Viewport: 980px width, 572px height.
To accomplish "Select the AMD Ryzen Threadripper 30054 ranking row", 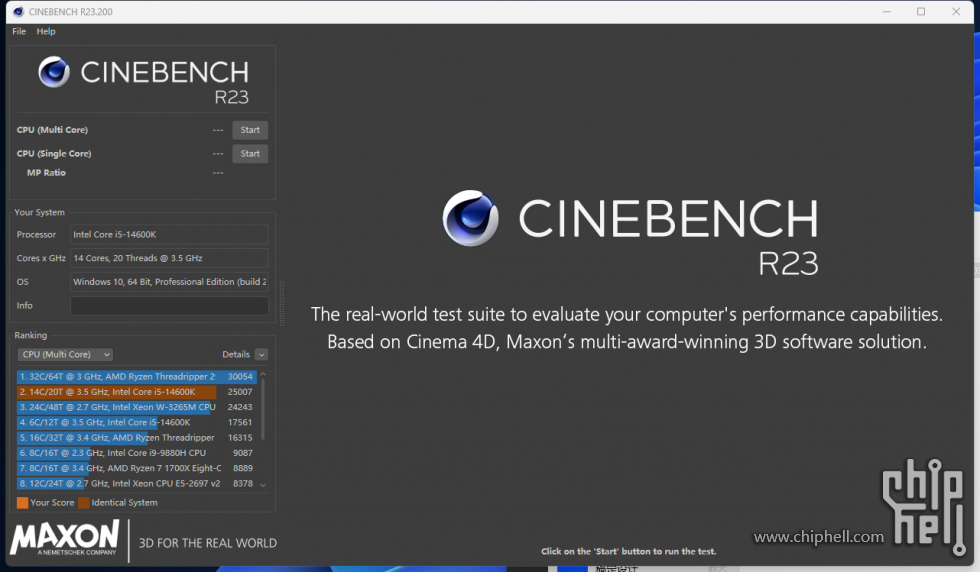I will point(136,376).
